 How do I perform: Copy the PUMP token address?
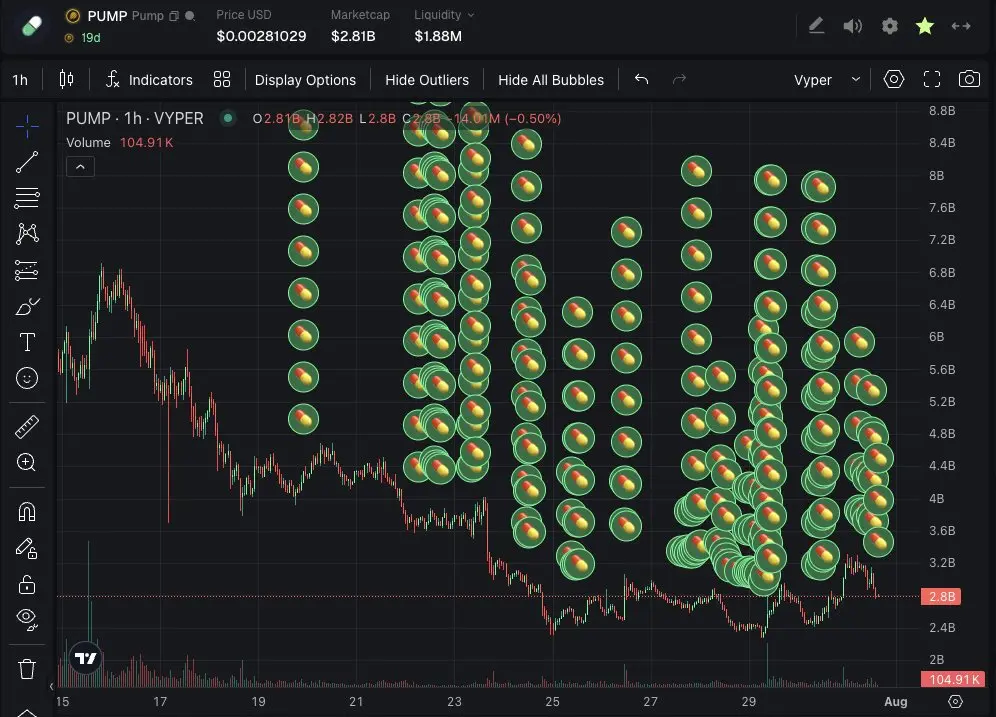tap(174, 16)
